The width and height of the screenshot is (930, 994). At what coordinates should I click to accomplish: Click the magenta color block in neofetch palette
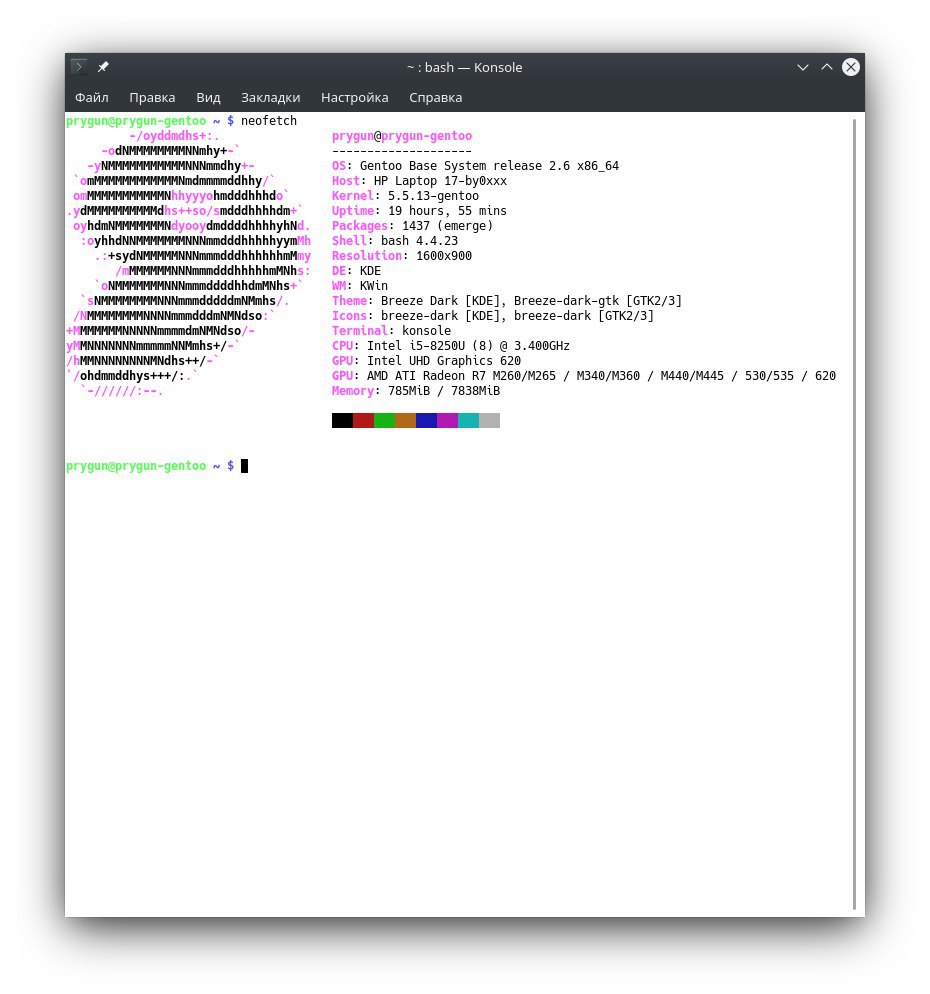coord(447,420)
